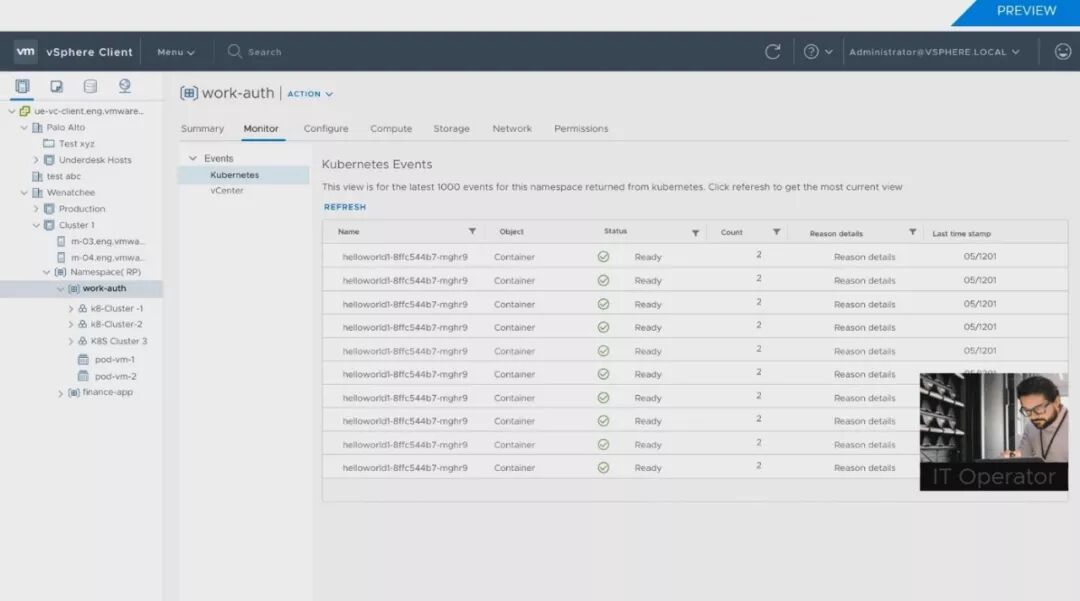Collapse the Events section

(193, 158)
